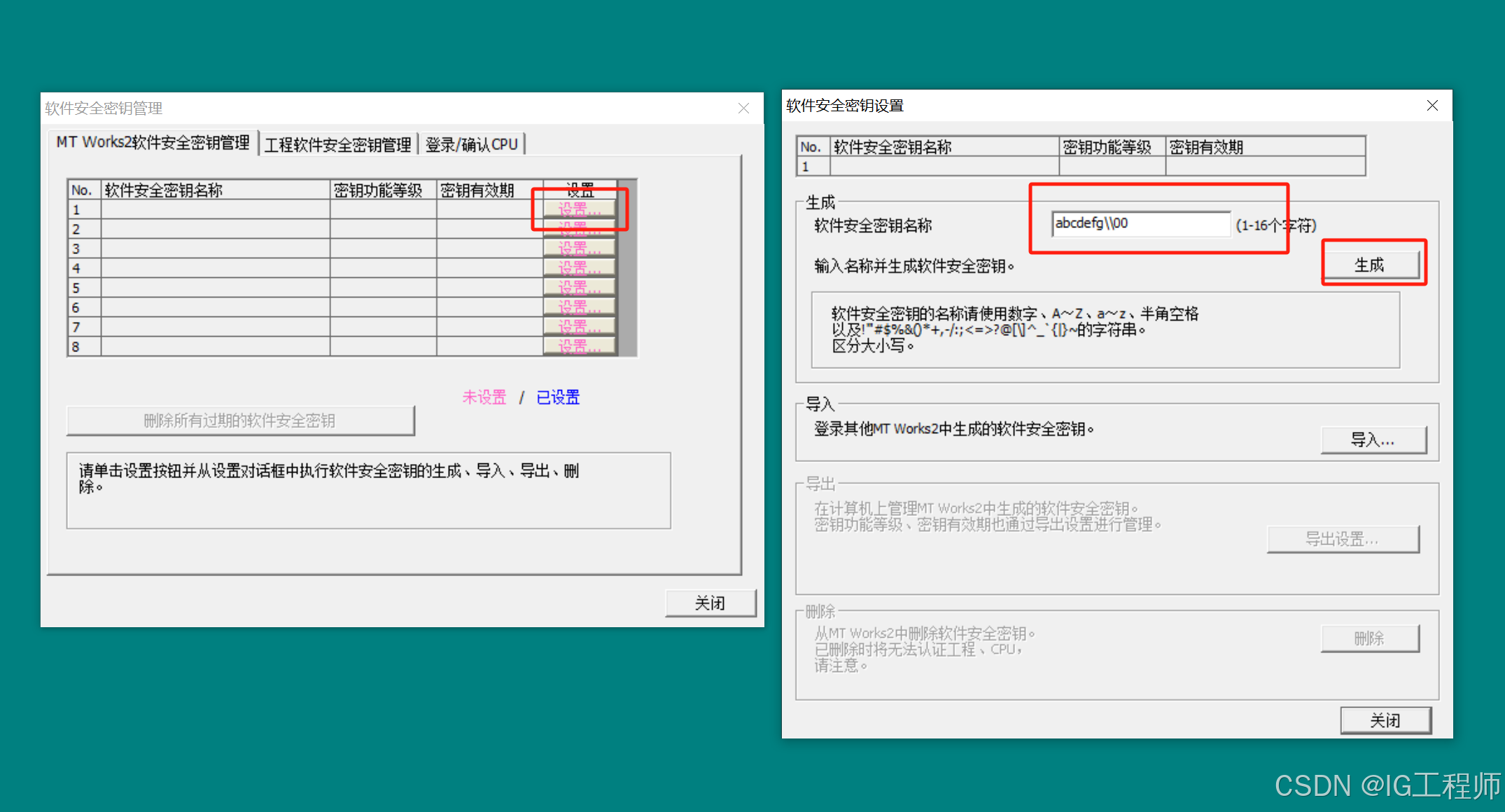Click the 设置 button in row 2
Viewport: 1505px width, 812px height.
[x=579, y=229]
